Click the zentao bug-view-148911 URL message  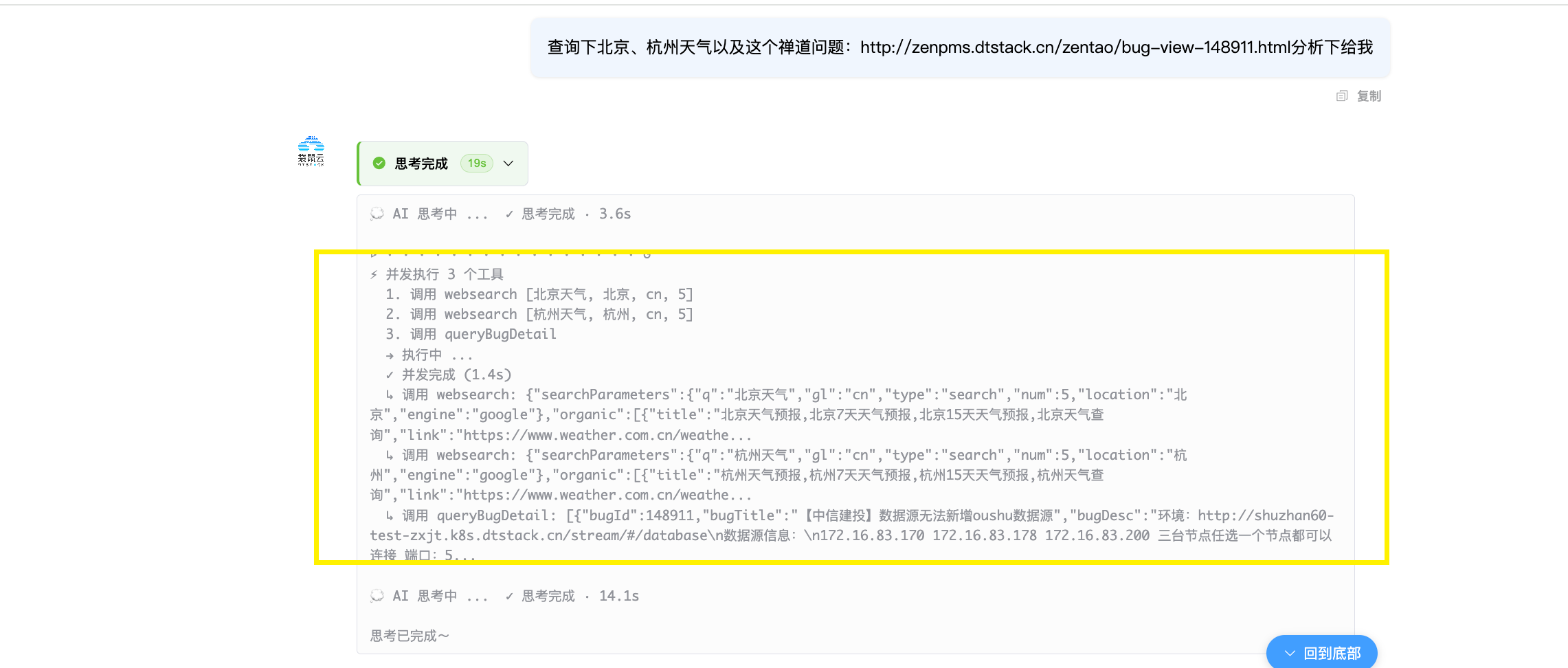[x=960, y=47]
